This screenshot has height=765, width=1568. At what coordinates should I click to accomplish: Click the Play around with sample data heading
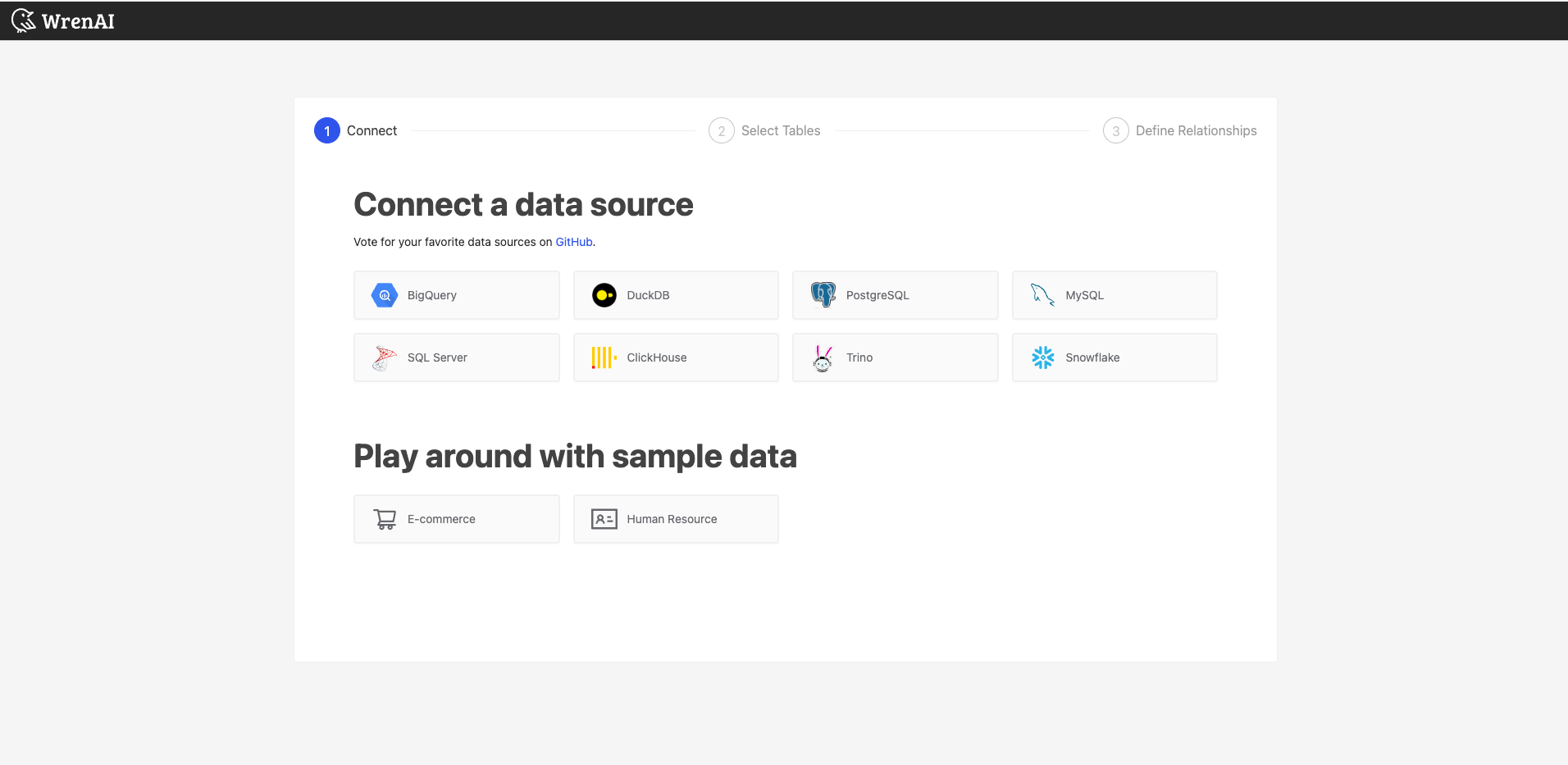pos(575,457)
